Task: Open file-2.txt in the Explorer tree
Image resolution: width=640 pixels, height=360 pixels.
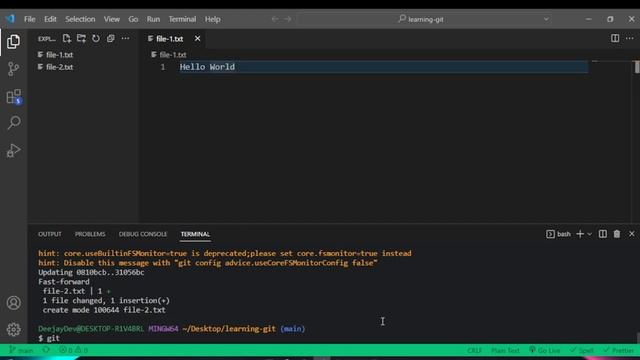Action: [59, 67]
